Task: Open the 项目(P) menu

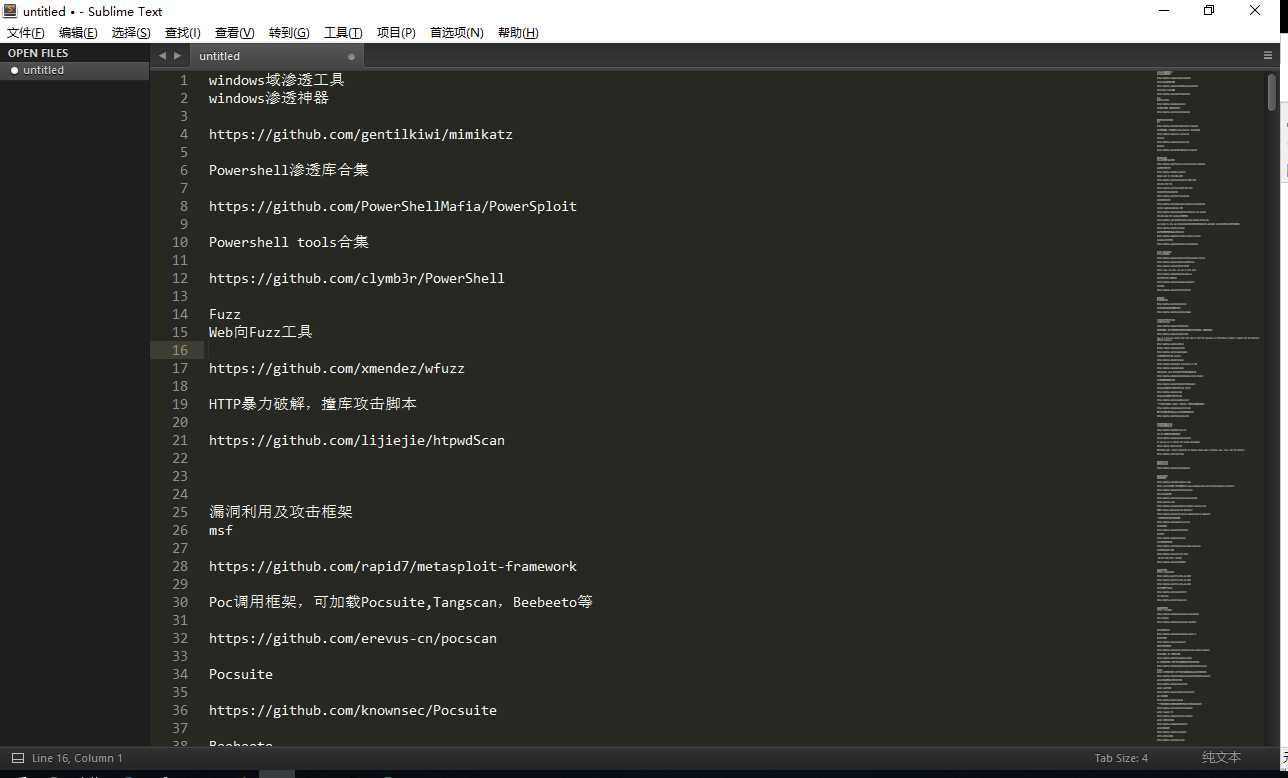Action: (x=396, y=33)
